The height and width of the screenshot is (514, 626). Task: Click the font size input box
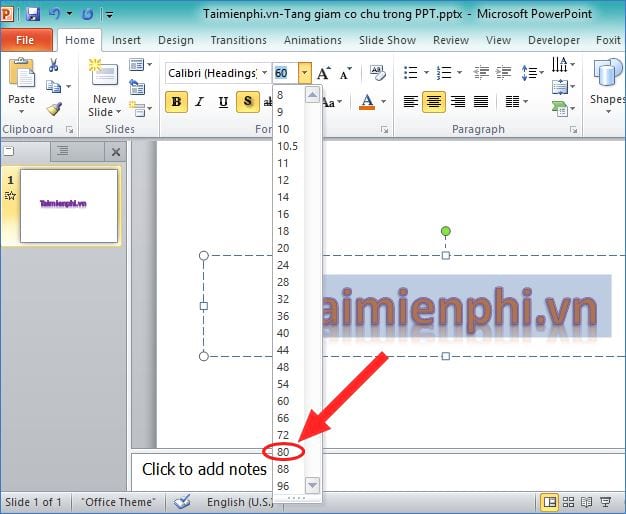(285, 73)
